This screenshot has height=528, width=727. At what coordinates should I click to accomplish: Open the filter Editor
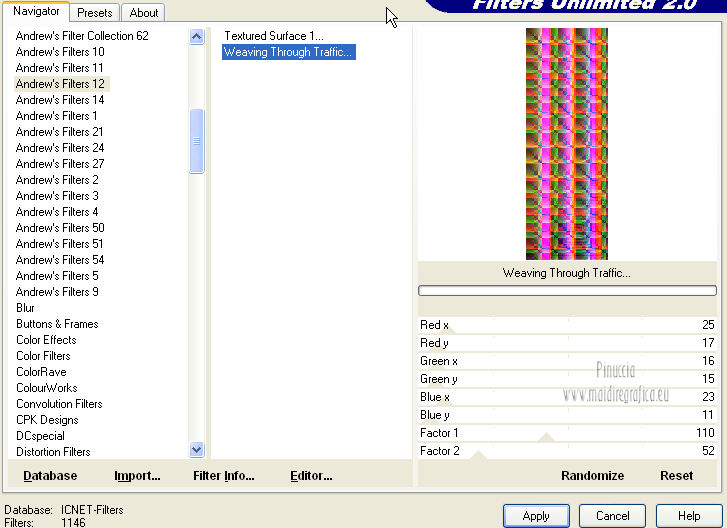311,476
